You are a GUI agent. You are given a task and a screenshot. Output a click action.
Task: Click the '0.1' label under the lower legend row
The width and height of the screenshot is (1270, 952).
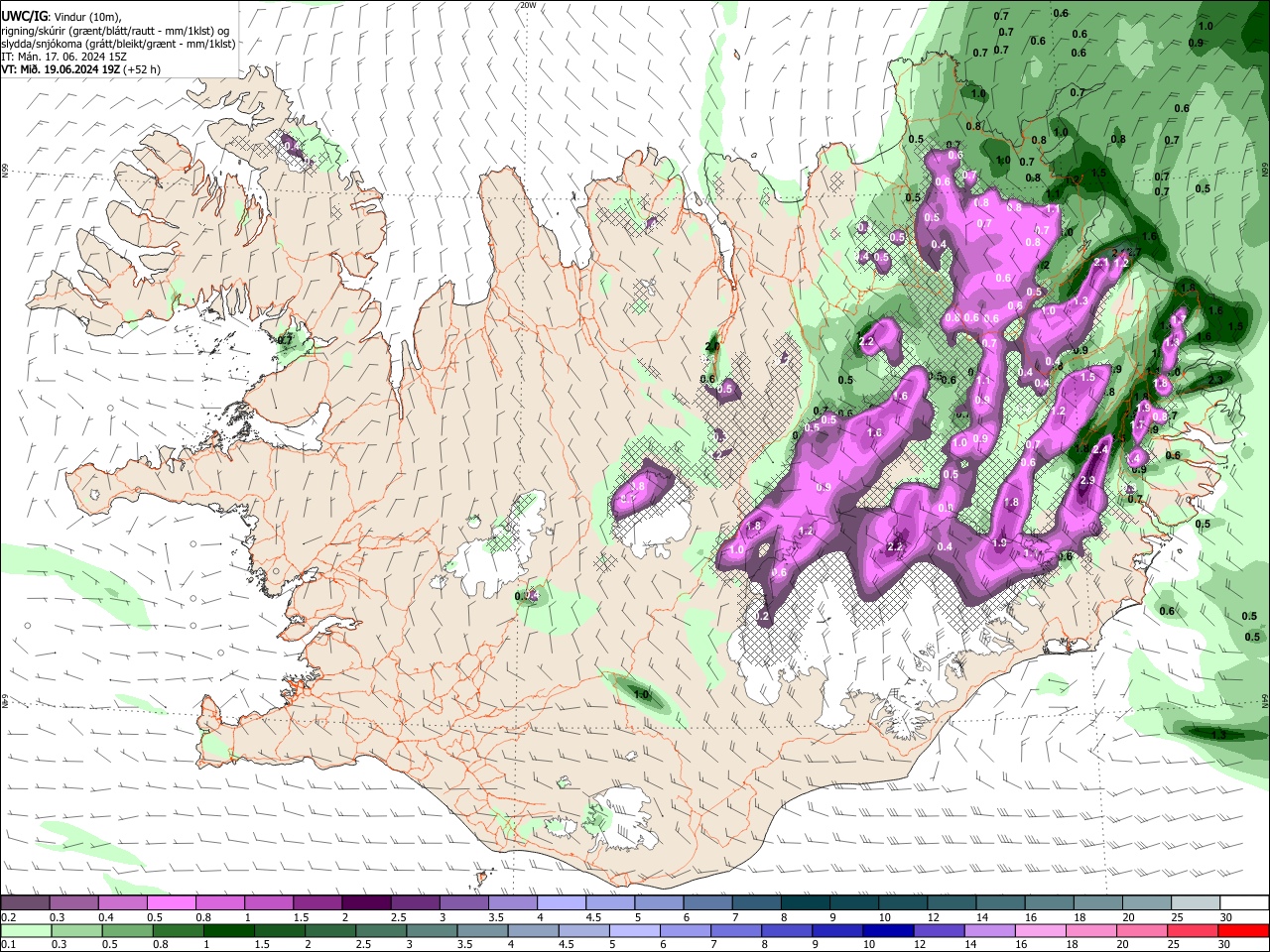[7, 945]
